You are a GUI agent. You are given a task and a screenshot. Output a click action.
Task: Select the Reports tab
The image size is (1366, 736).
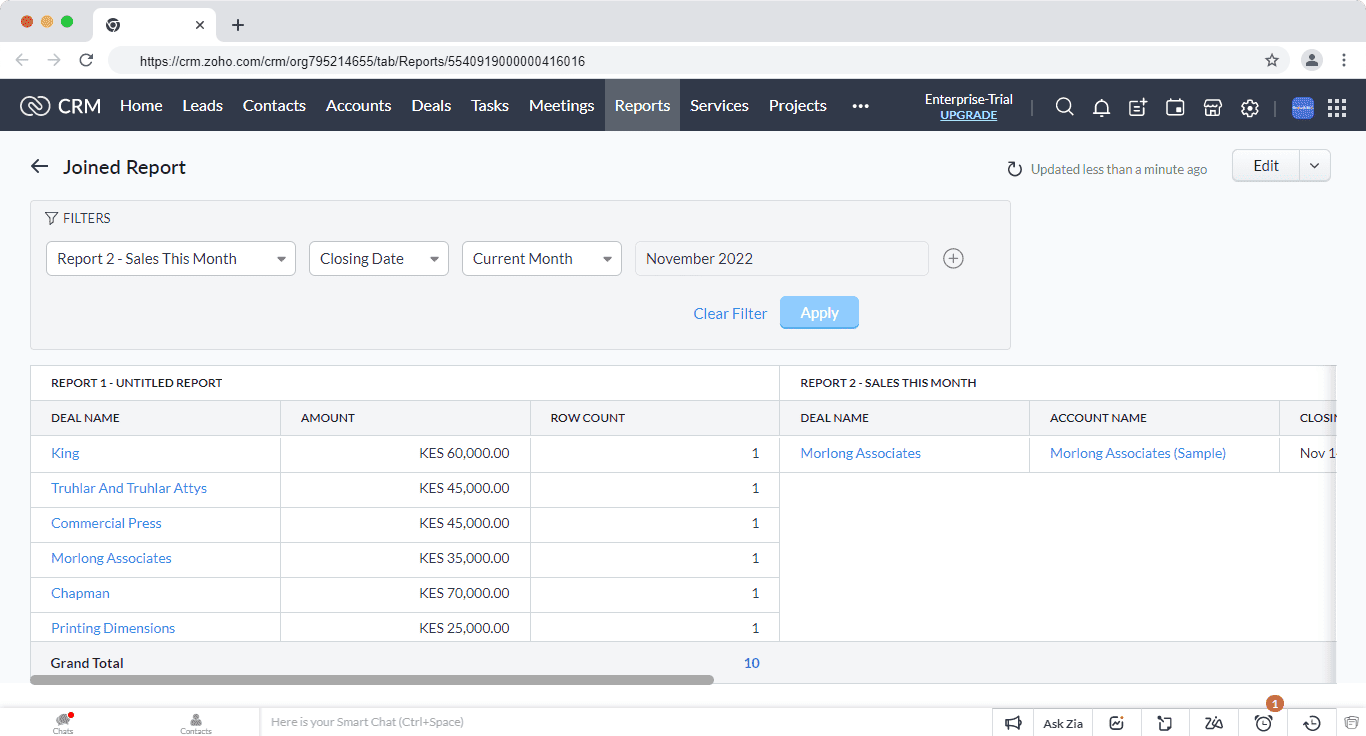coord(642,106)
